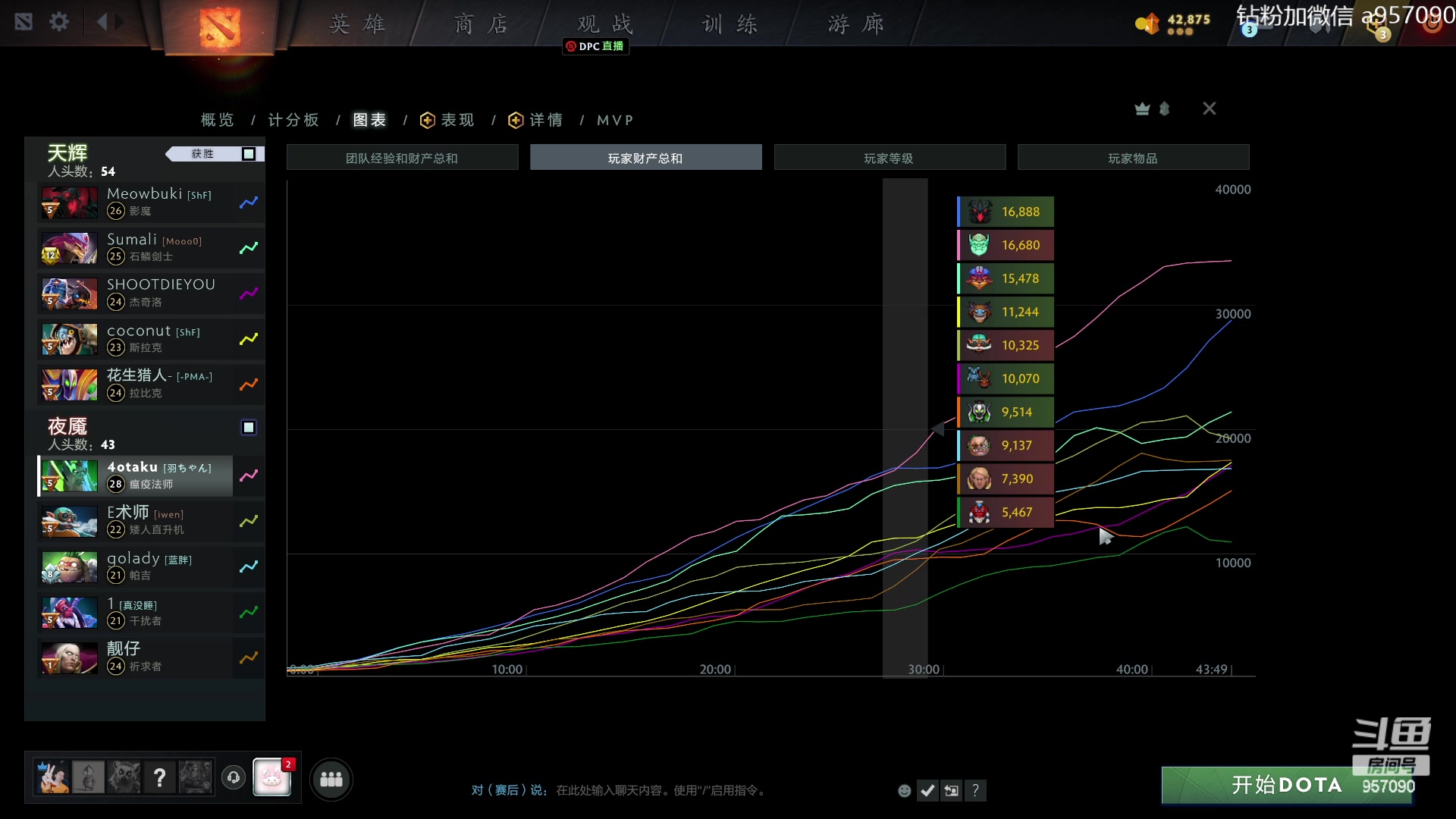Image resolution: width=1456 pixels, height=819 pixels.
Task: Click the voice chat headset icon
Action: (x=233, y=777)
